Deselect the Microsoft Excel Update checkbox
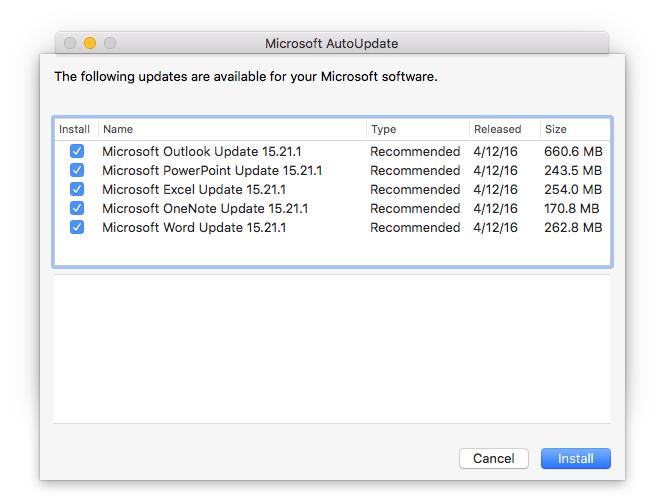664x501 pixels. [77, 190]
